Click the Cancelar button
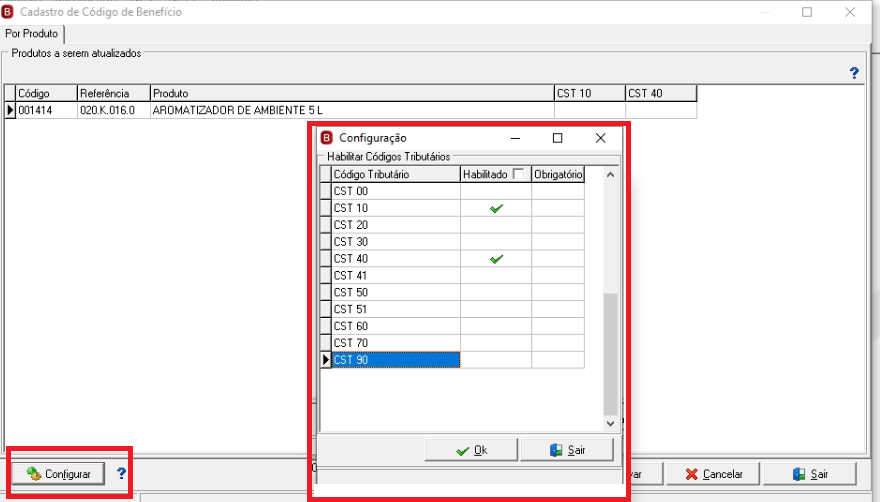 (x=713, y=474)
